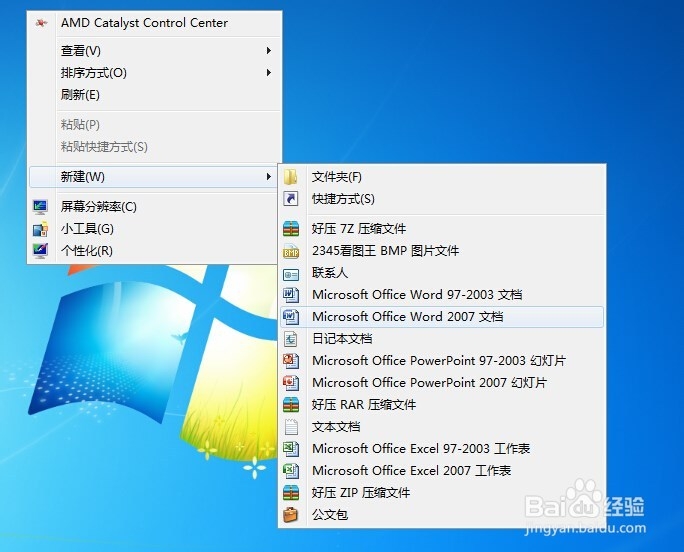This screenshot has height=552, width=684.
Task: Select the 新建(W) new menu item
Action: click(x=154, y=177)
